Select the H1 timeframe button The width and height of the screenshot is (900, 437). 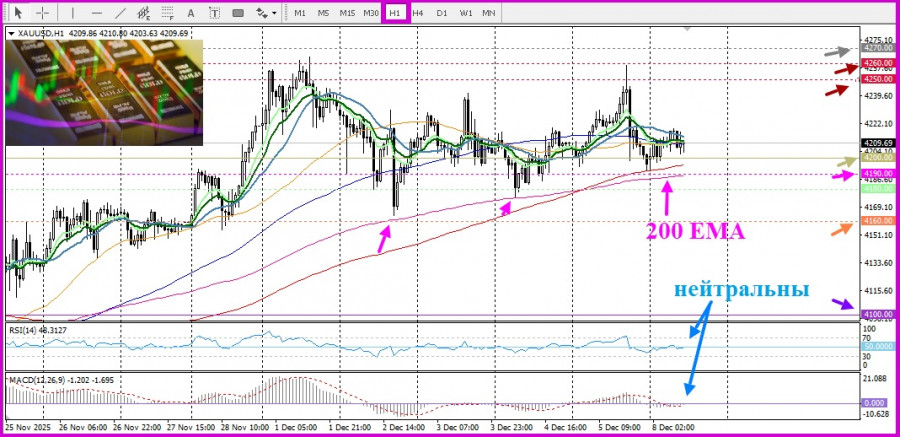(x=395, y=13)
